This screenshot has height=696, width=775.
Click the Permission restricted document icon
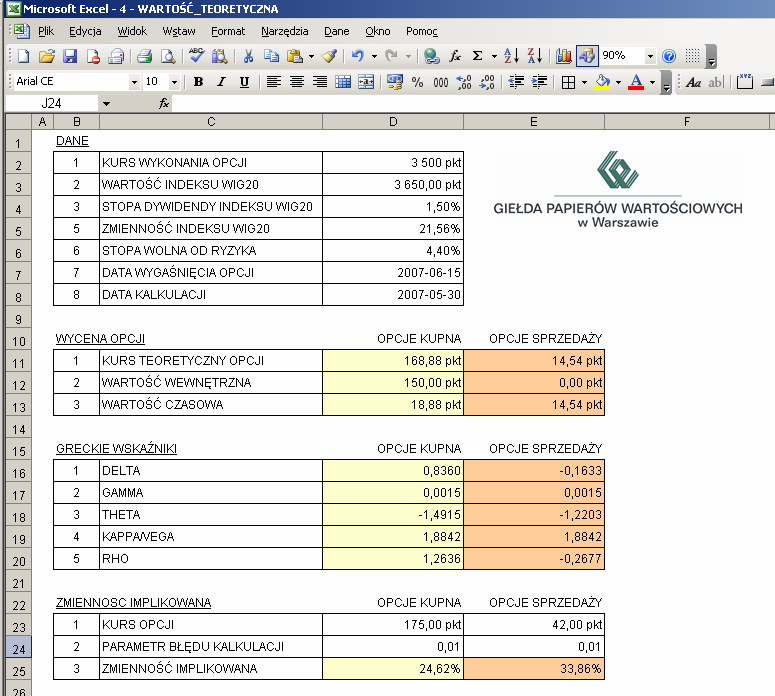coord(93,56)
